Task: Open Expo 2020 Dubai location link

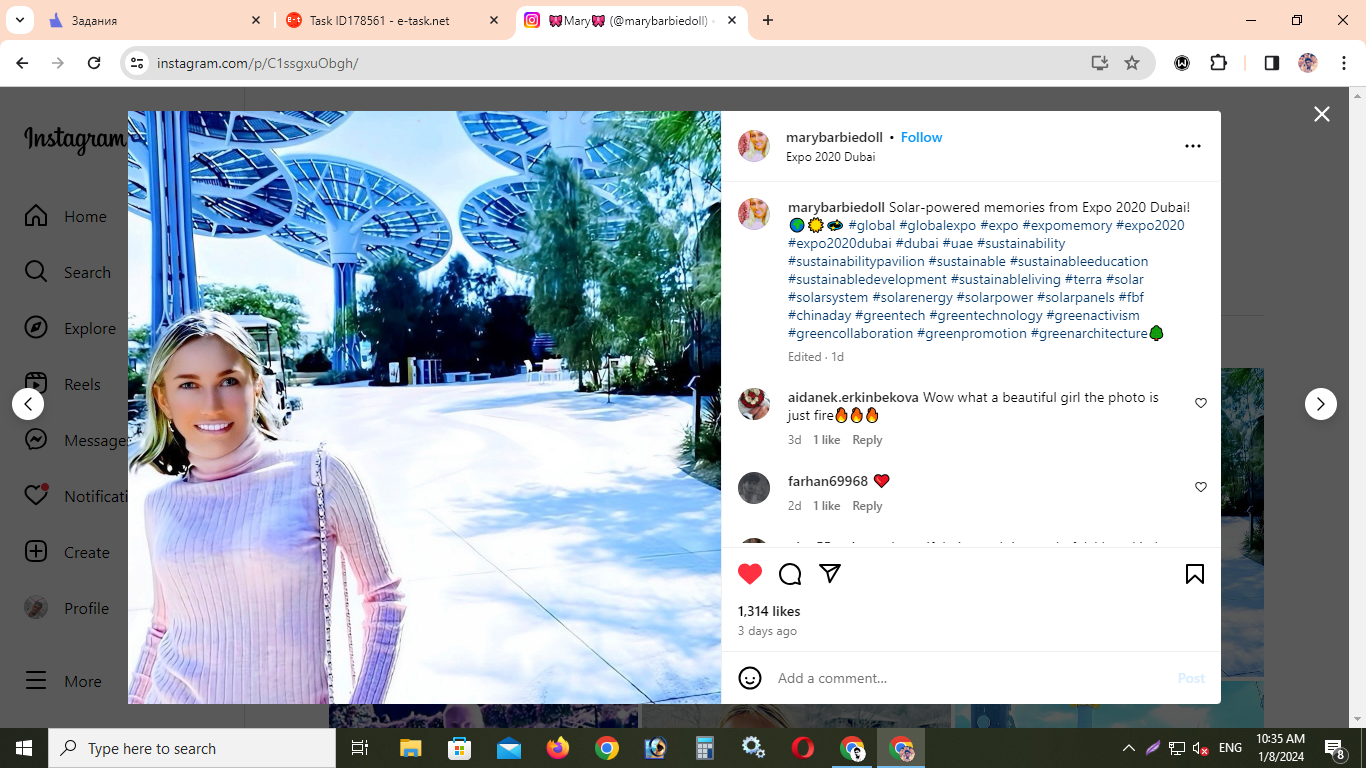Action: click(x=830, y=157)
